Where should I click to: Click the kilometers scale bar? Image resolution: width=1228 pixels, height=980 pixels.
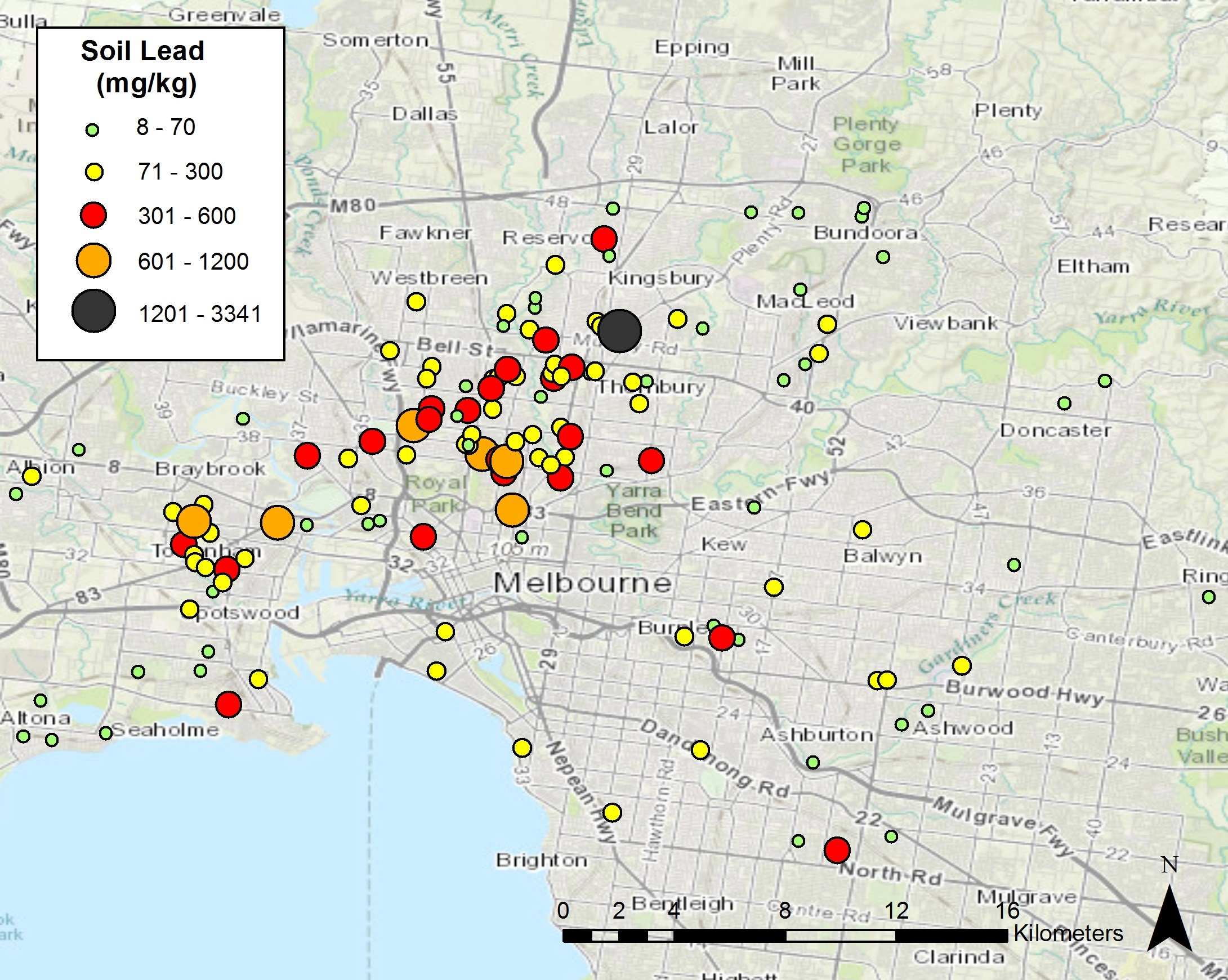[785, 935]
